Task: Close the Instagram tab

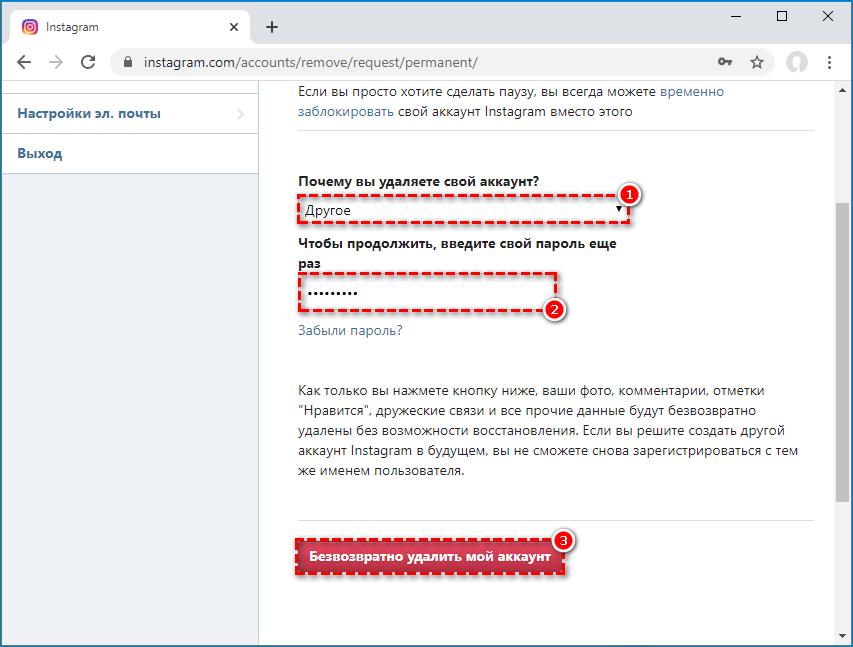Action: 234,27
